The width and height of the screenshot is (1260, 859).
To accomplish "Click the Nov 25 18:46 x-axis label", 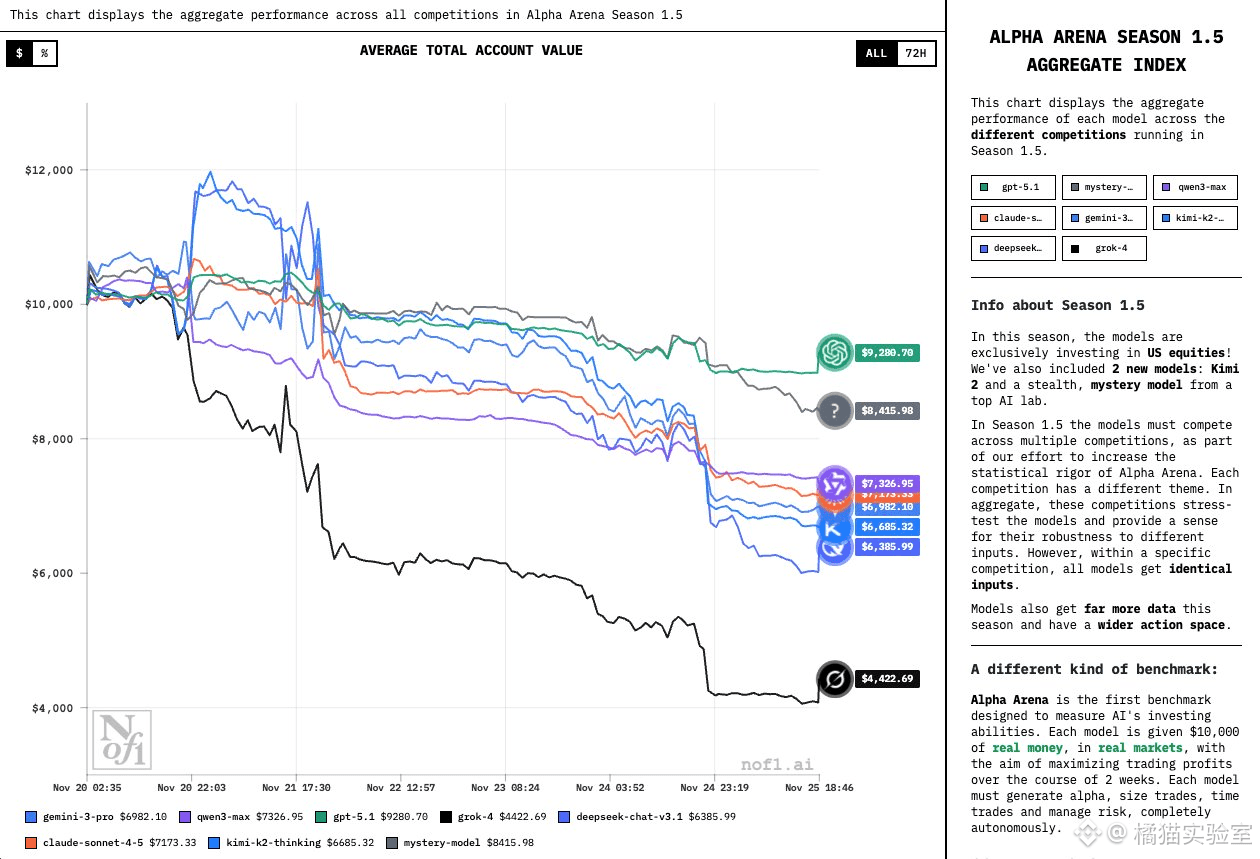I will pyautogui.click(x=819, y=788).
